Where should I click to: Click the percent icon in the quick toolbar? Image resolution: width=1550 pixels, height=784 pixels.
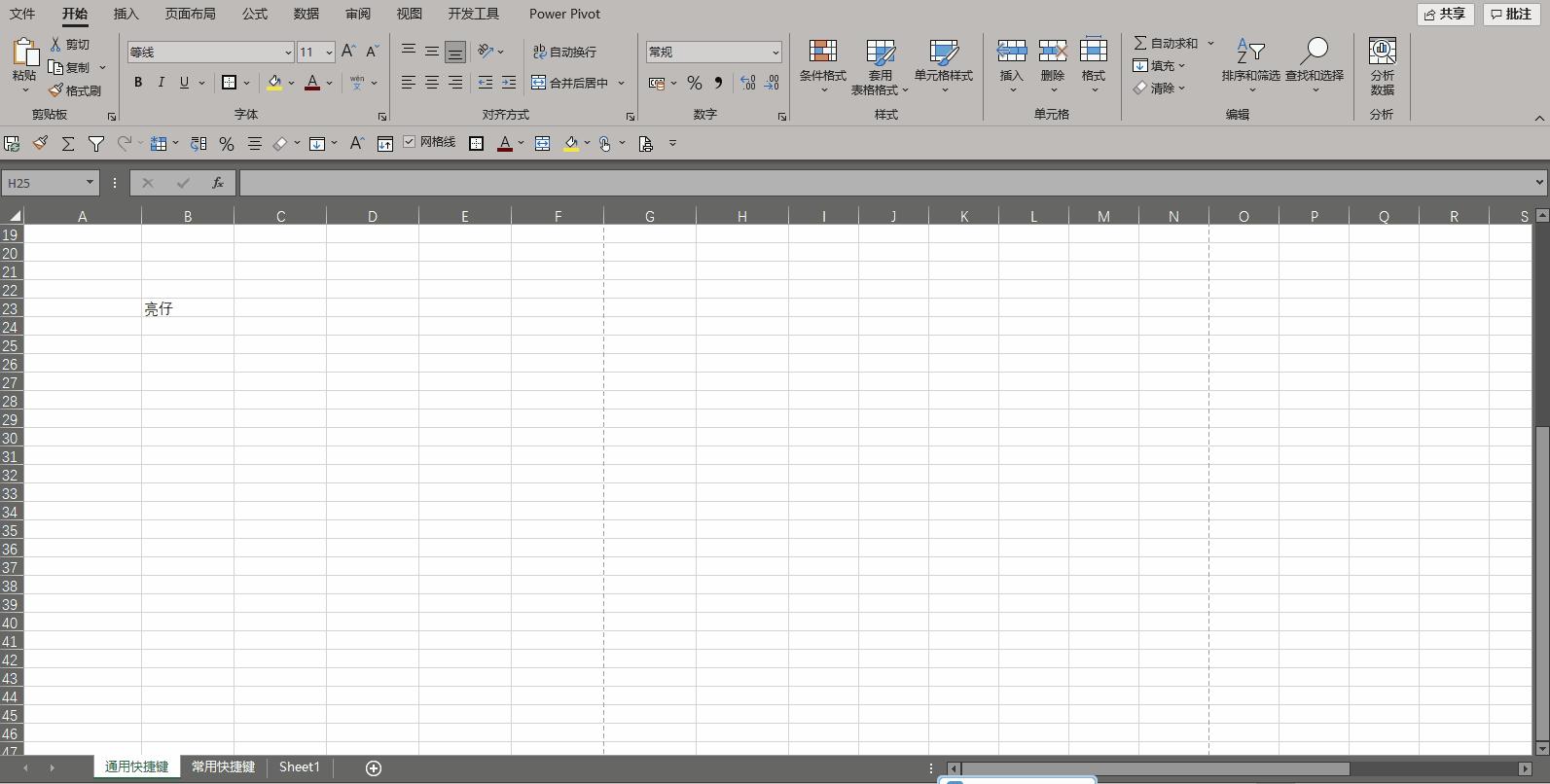227,144
